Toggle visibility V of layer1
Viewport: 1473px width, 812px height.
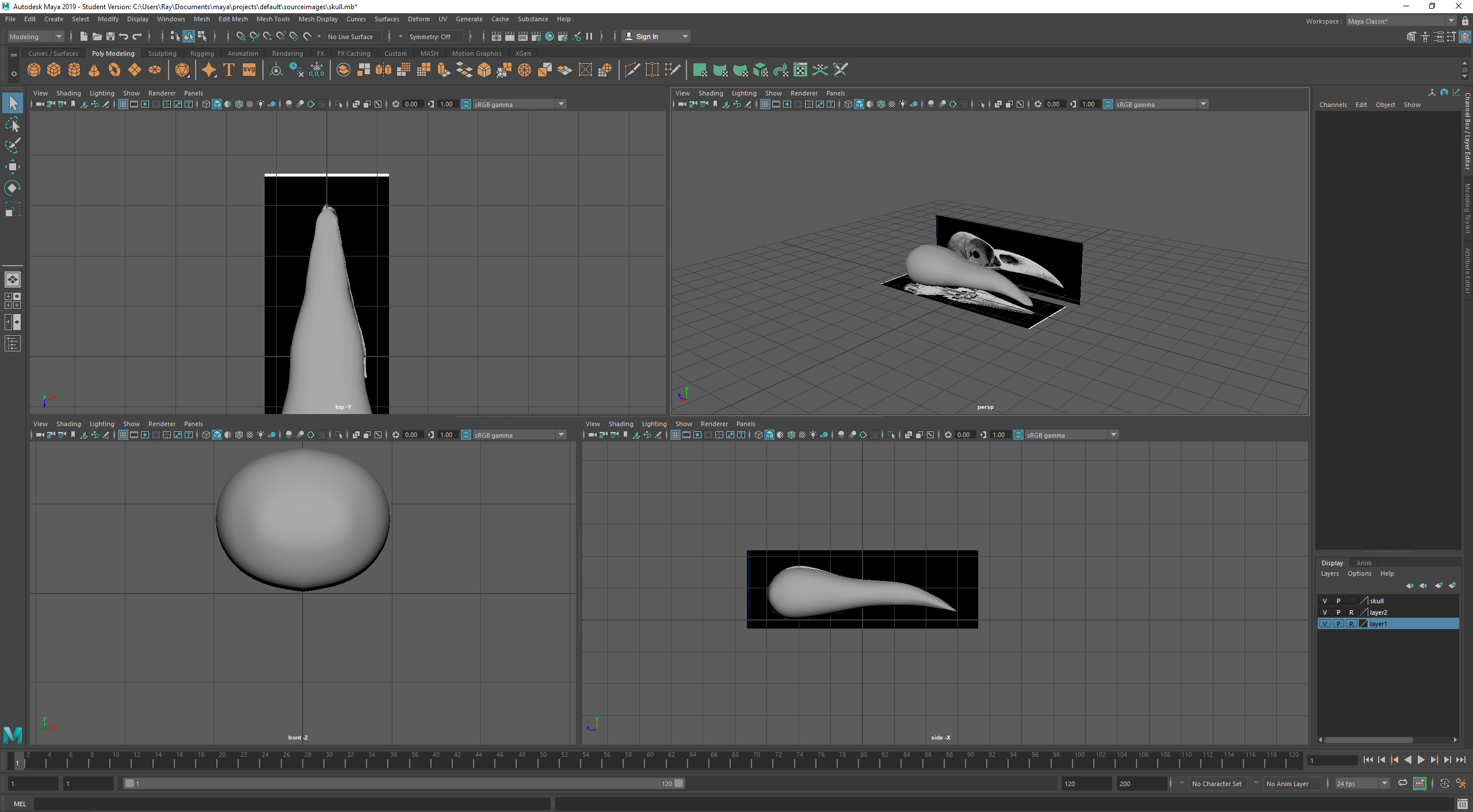1325,624
